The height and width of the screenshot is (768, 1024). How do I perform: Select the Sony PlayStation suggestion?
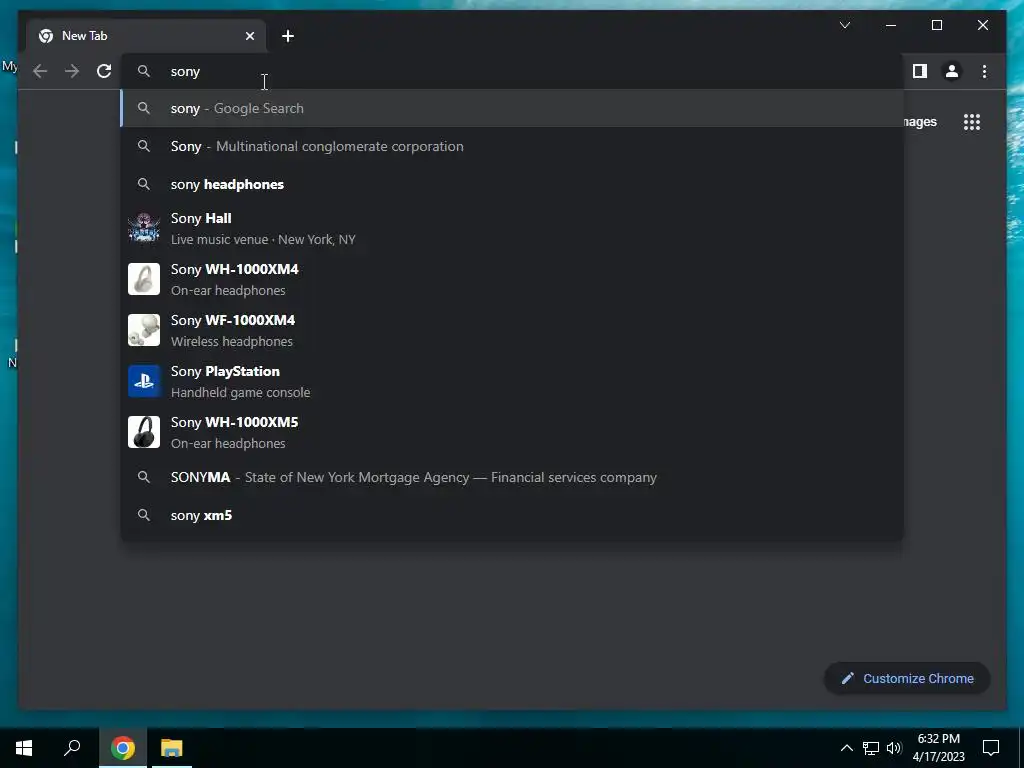click(512, 381)
